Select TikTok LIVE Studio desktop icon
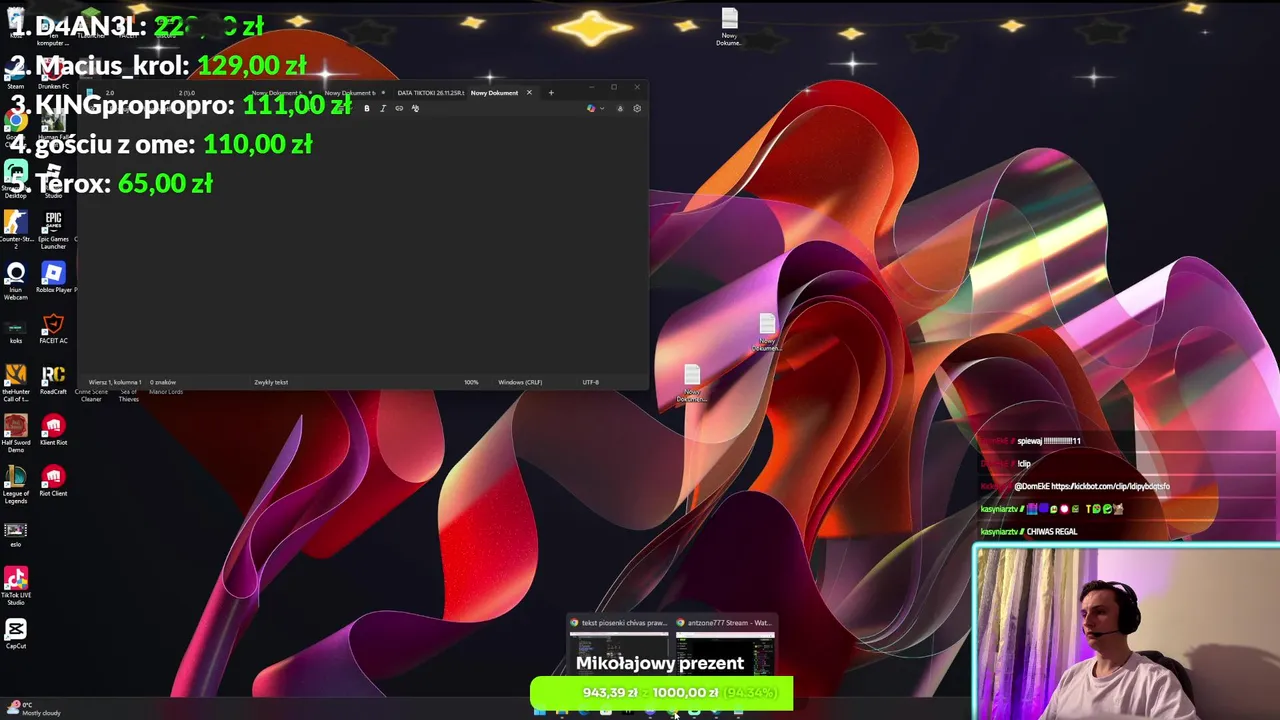 coord(16,587)
